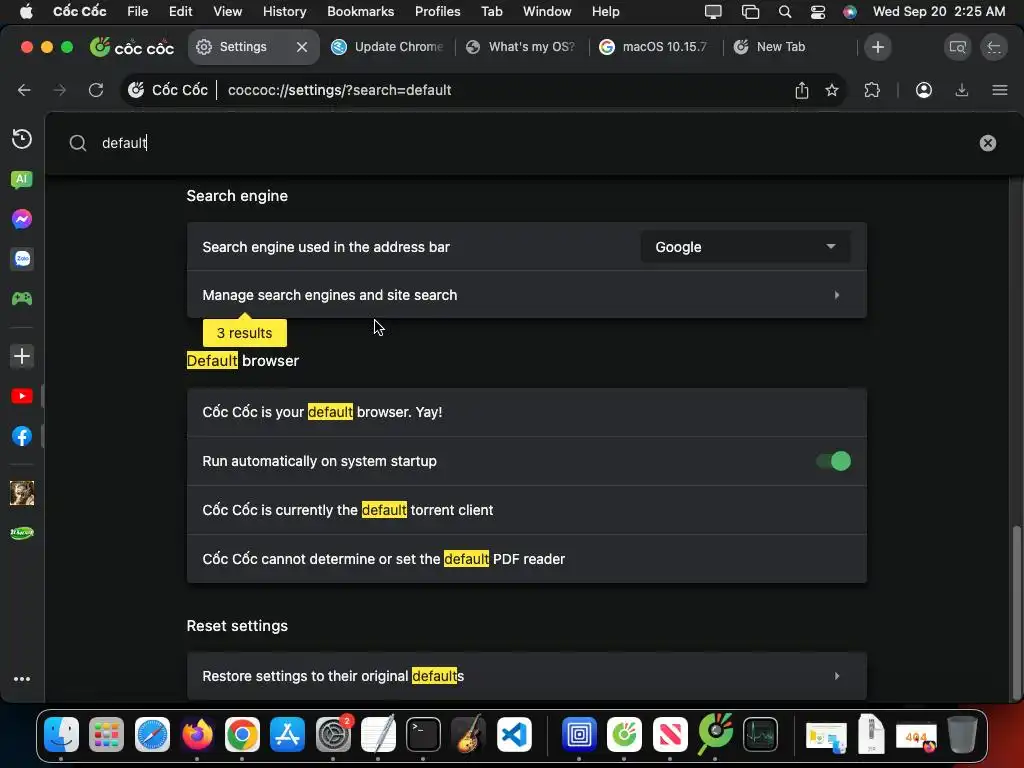This screenshot has height=768, width=1024.
Task: Go back to previous page
Action: tap(24, 90)
